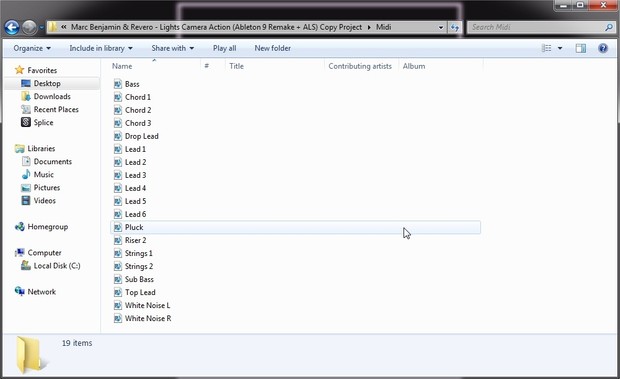Click the Bass MIDI file icon

(x=117, y=84)
